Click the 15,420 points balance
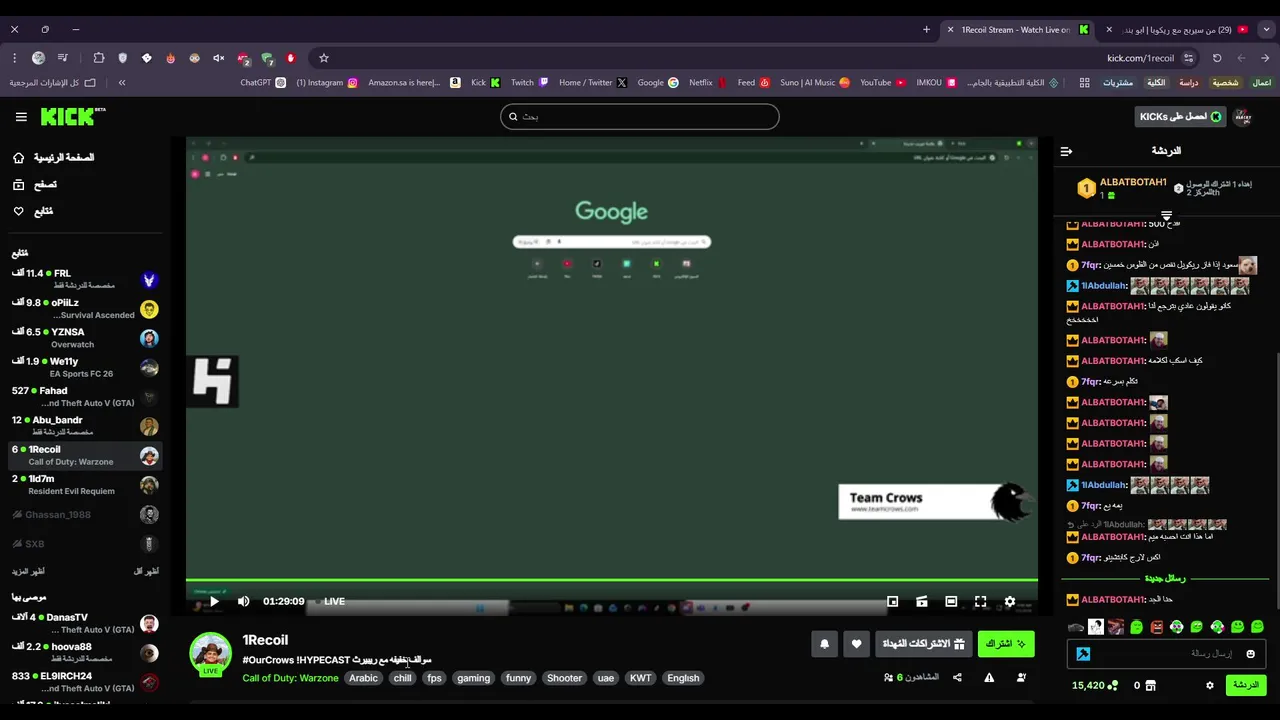 1094,686
